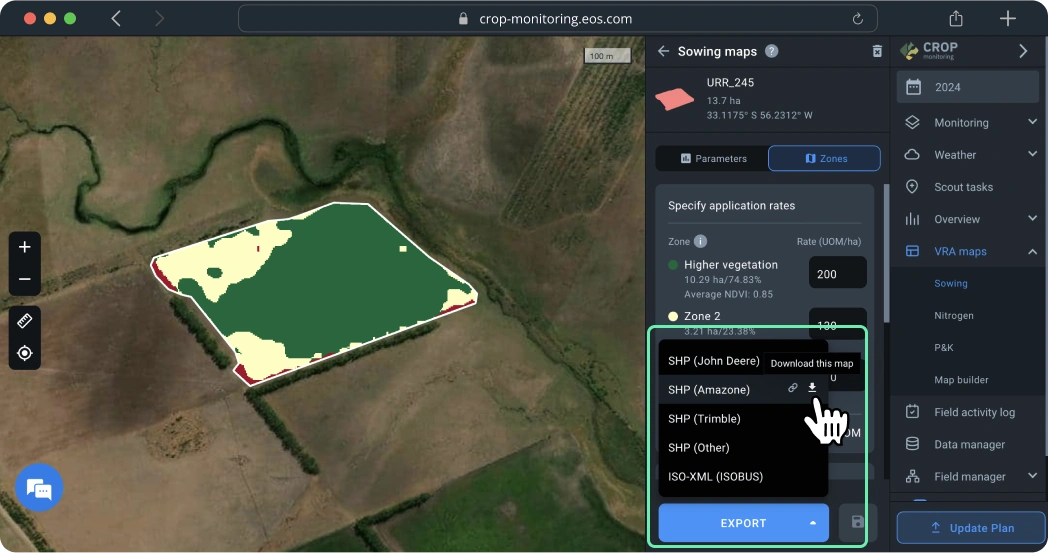This screenshot has width=1048, height=553.
Task: Collapse the VRA maps section
Action: [x=1032, y=251]
